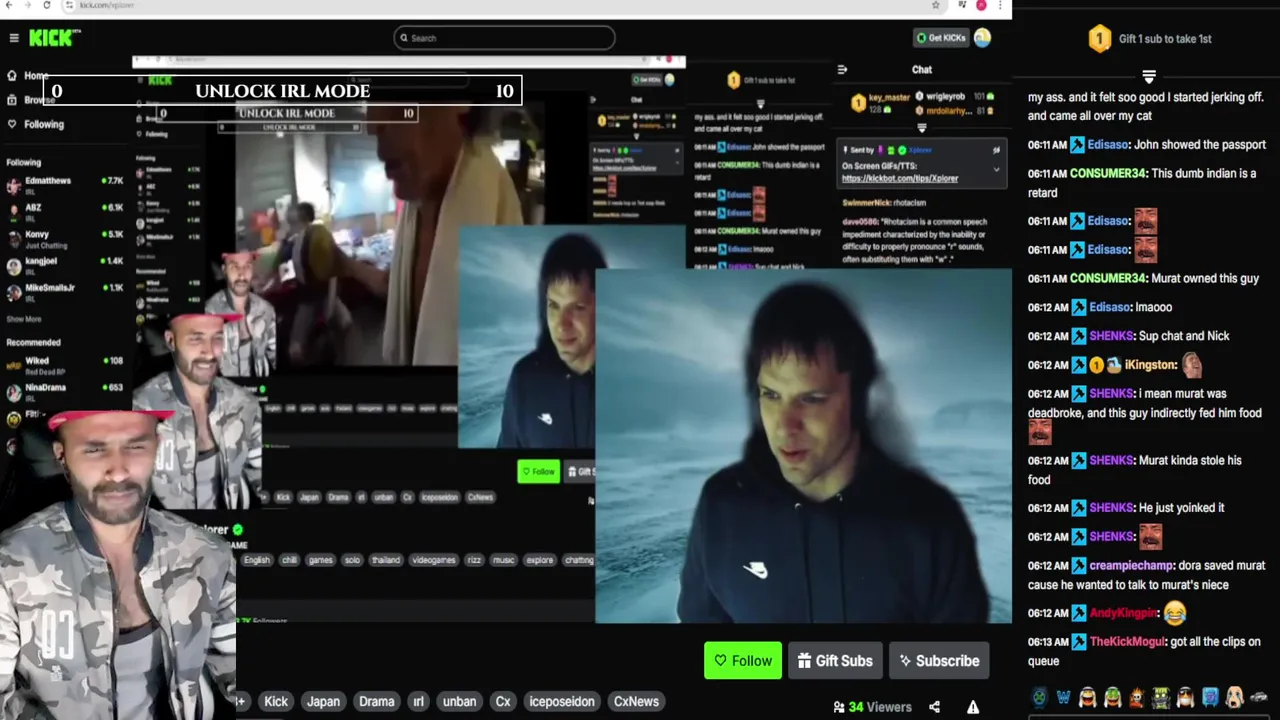
Task: Click the large green Follow button
Action: pos(743,661)
